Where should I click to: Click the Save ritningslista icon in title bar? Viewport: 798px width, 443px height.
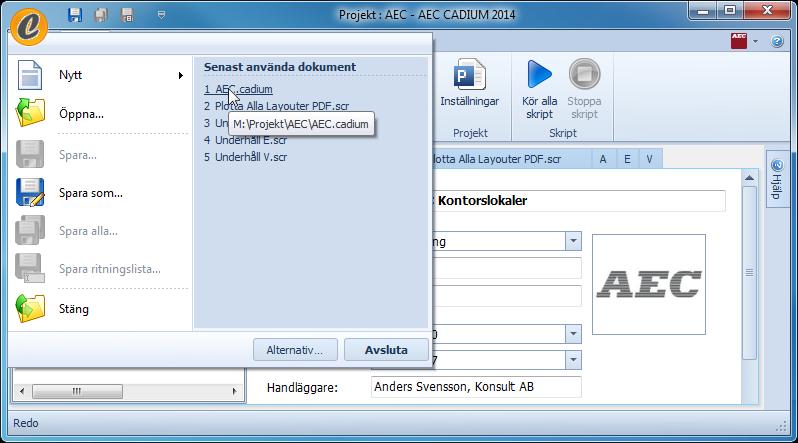coord(127,15)
